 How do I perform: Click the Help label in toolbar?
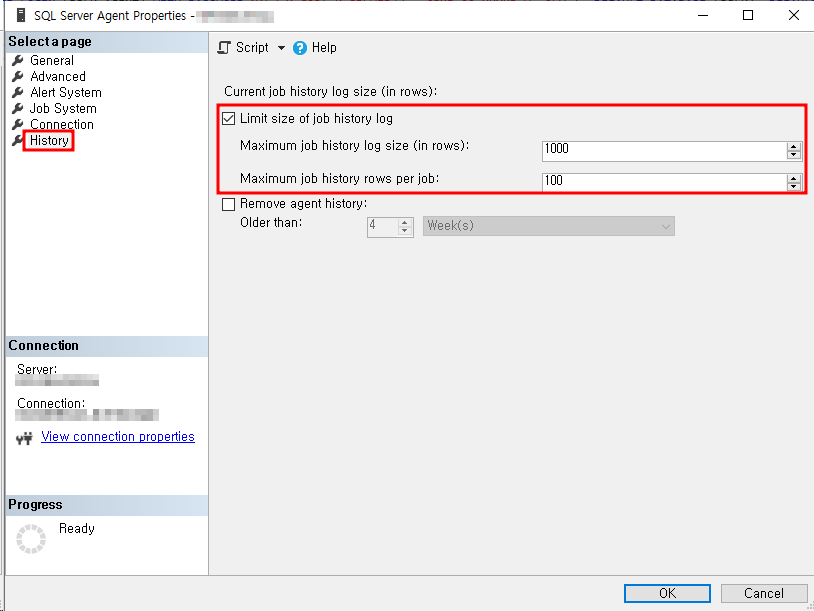pyautogui.click(x=324, y=48)
